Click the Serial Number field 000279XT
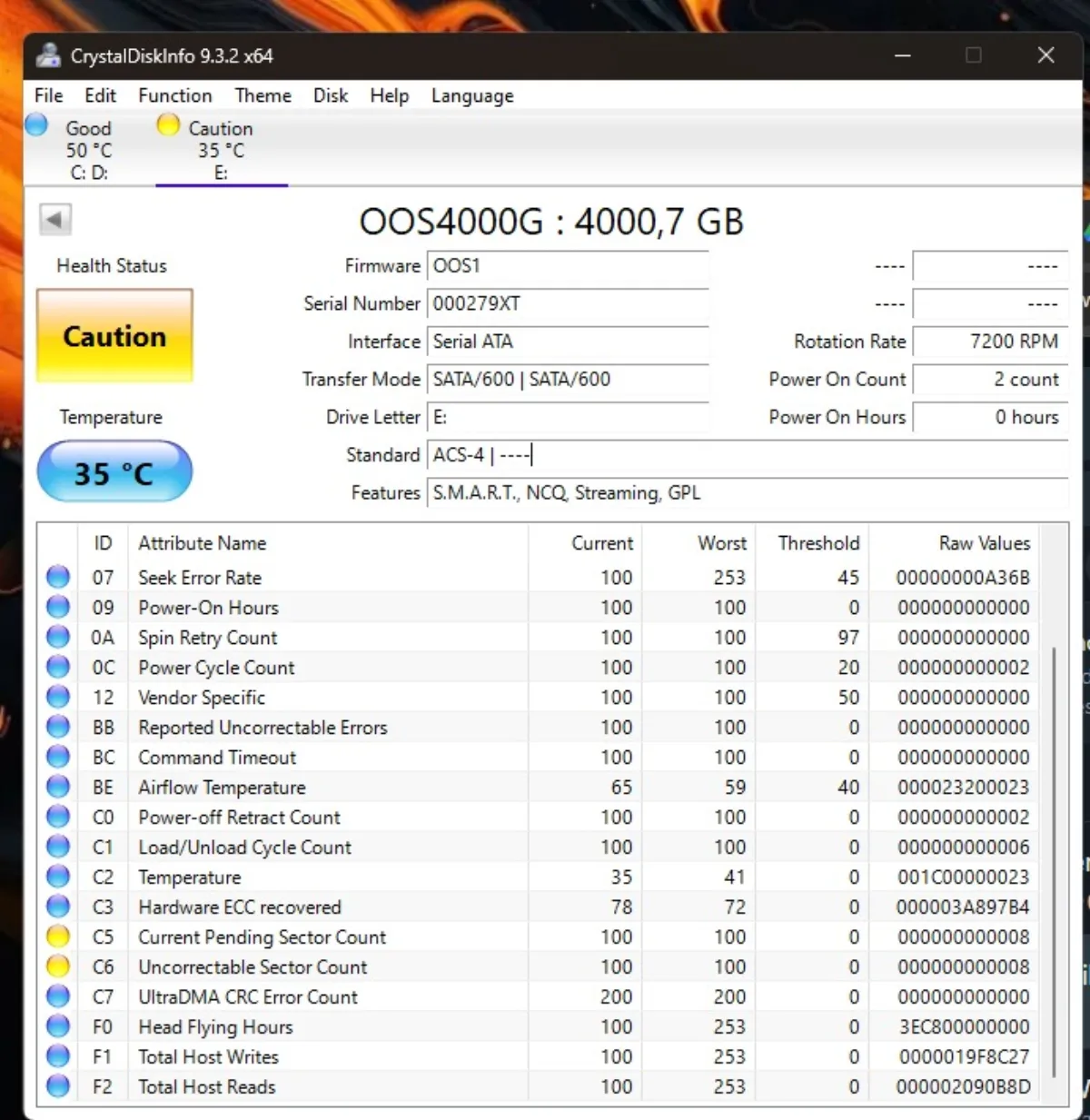This screenshot has height=1120, width=1090. pyautogui.click(x=568, y=303)
